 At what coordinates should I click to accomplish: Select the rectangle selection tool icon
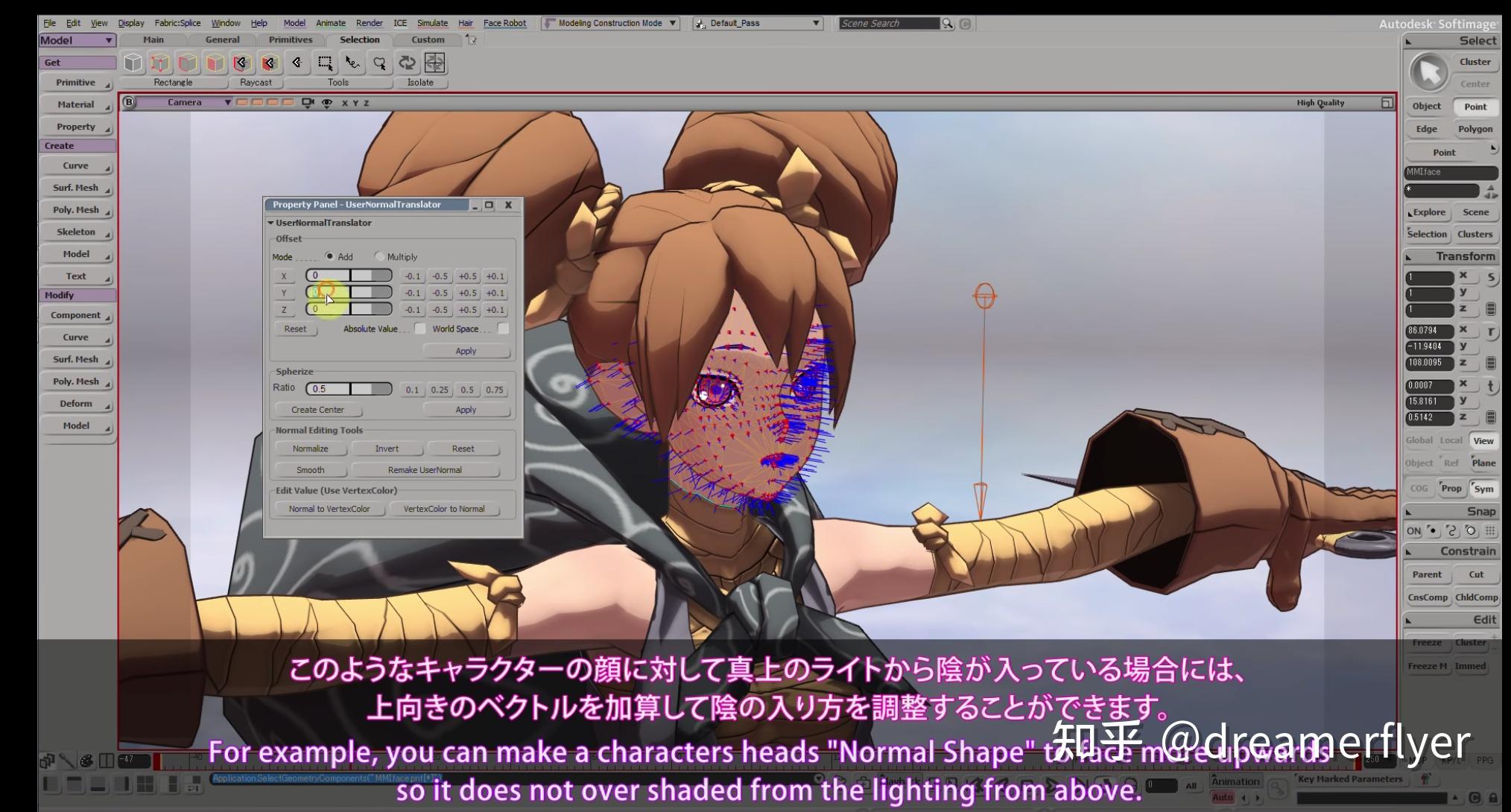pos(325,63)
